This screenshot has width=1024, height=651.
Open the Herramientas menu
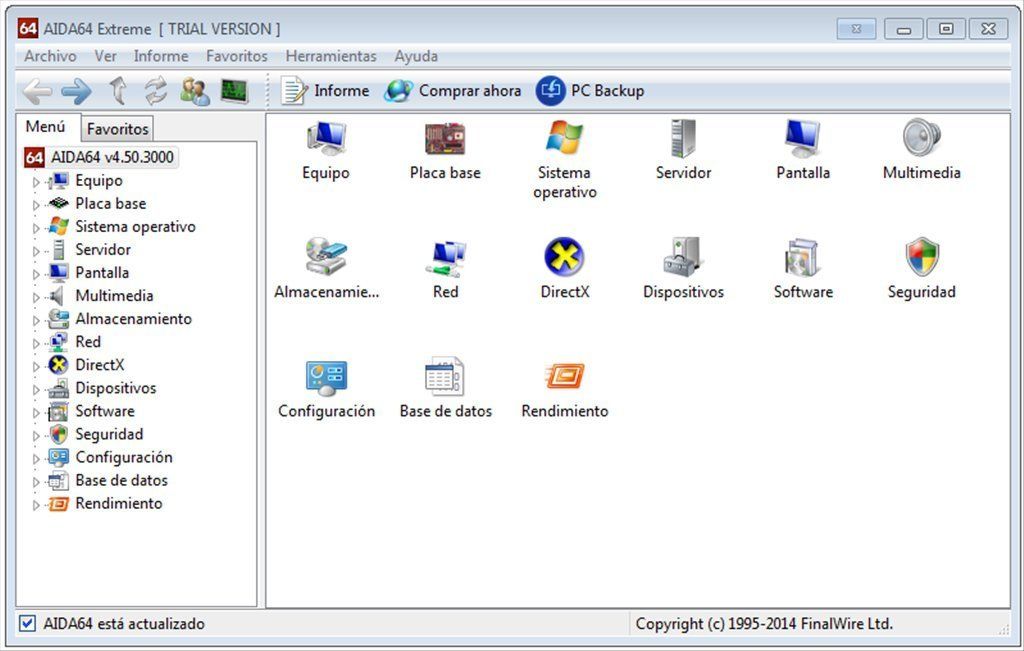(331, 56)
